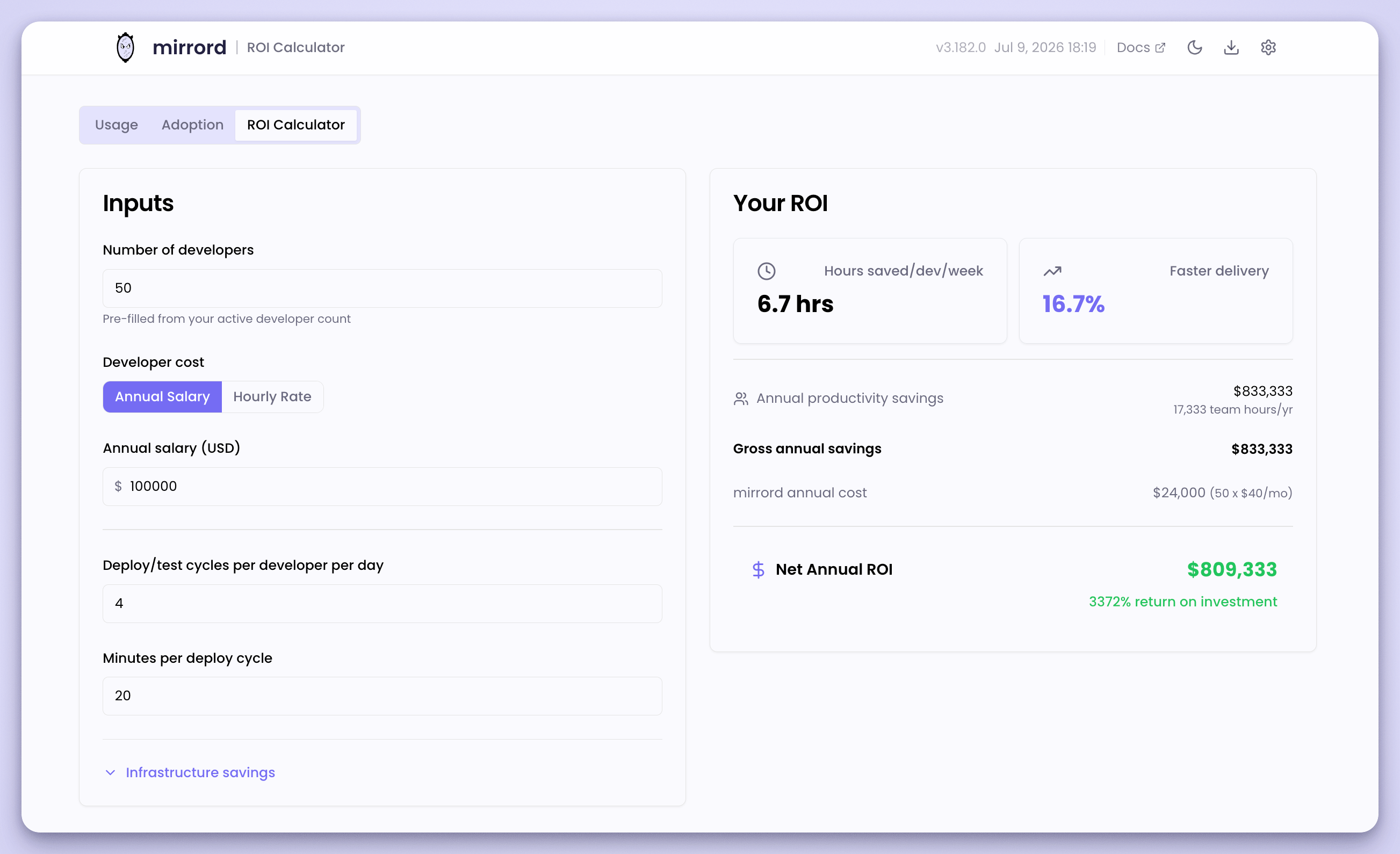Click the $809,333 Net Annual ROI value

(x=1232, y=569)
